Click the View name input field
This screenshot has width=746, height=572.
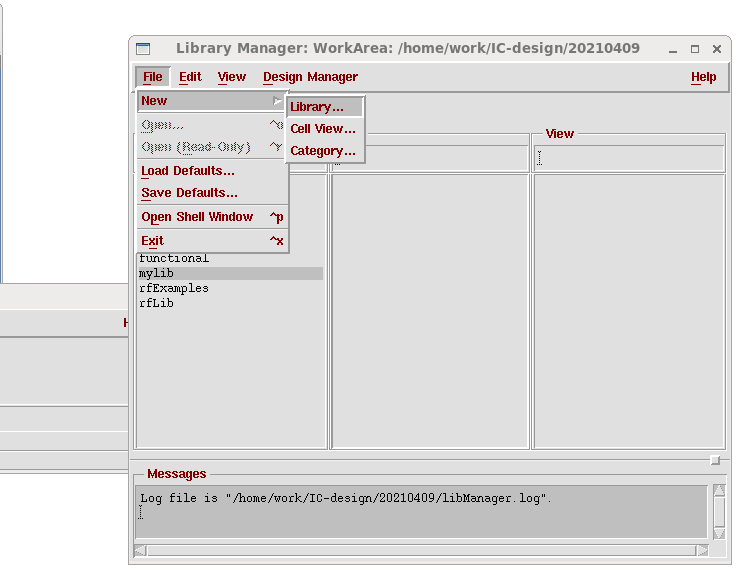628,158
